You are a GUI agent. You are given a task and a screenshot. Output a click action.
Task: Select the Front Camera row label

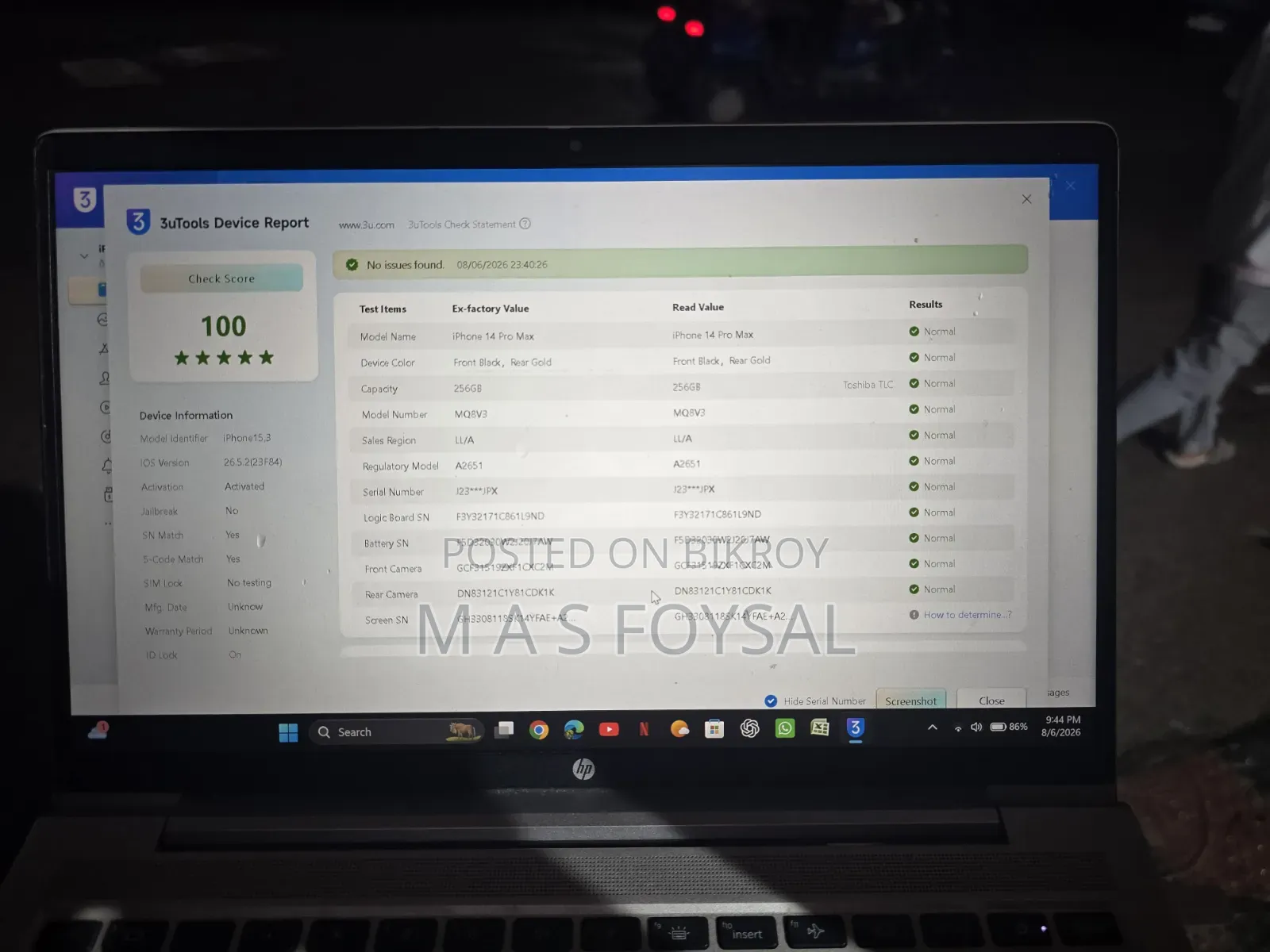[393, 569]
